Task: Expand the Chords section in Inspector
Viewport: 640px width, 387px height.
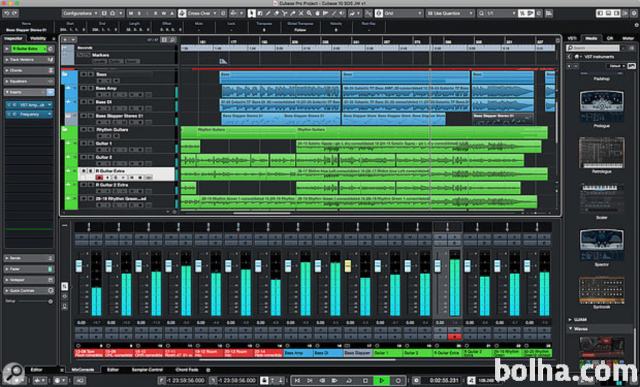Action: coord(29,70)
